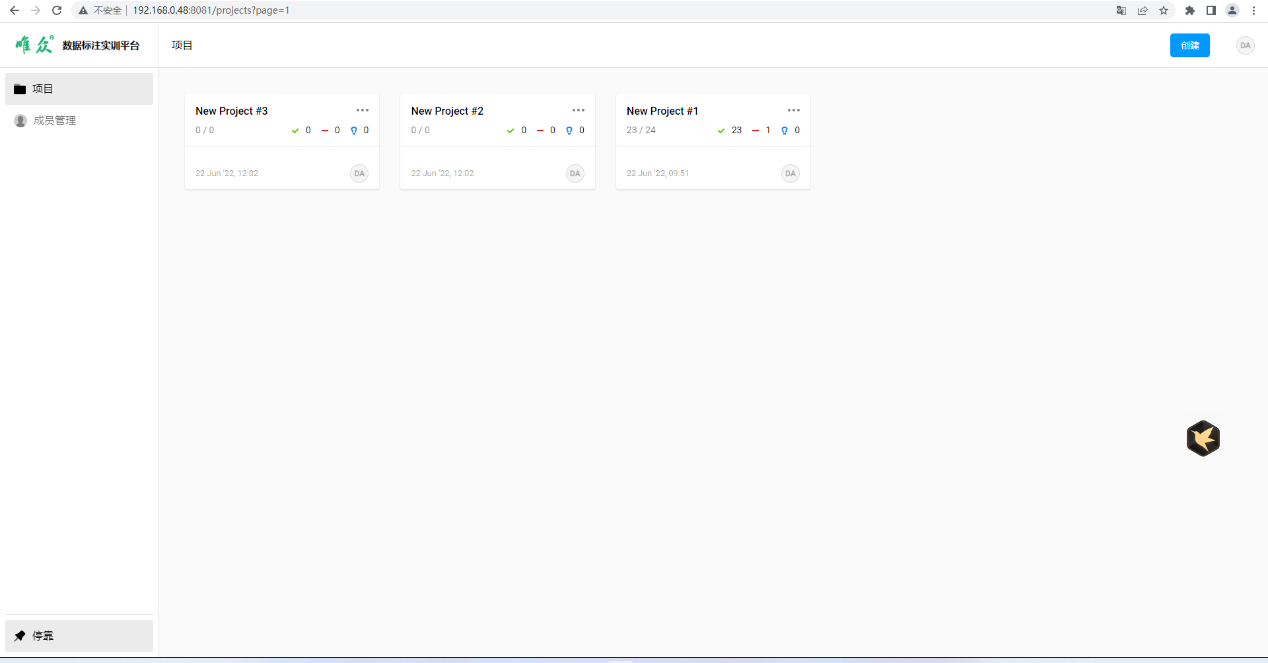Click the DA avatar on New Project #2
This screenshot has height=663, width=1268.
point(575,173)
